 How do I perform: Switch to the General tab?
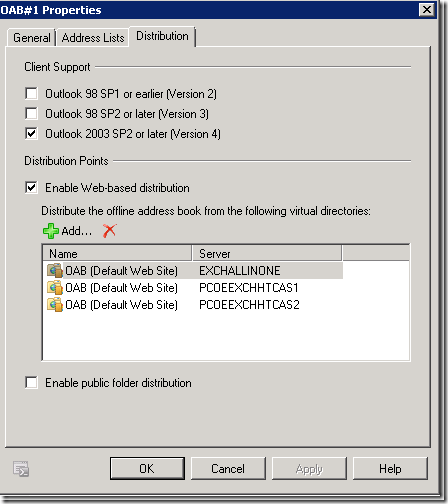tap(31, 38)
